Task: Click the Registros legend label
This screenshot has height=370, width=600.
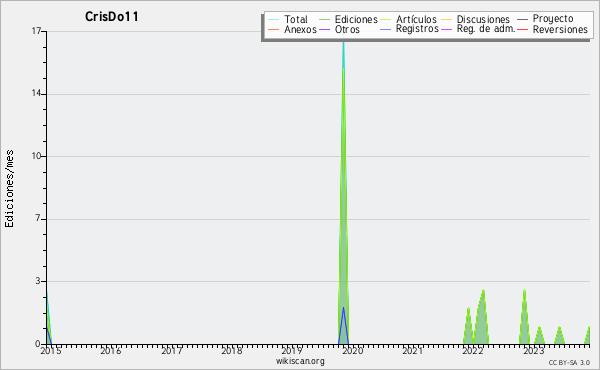Action: tap(417, 29)
